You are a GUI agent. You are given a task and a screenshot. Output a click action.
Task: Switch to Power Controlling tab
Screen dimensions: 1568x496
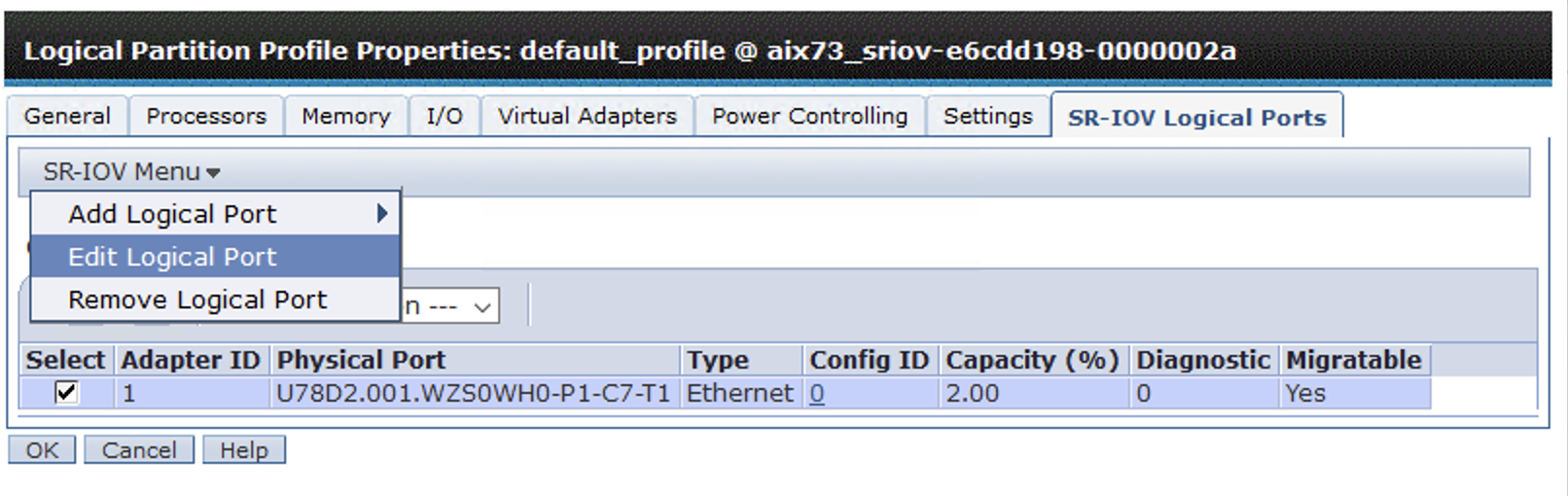tap(809, 116)
